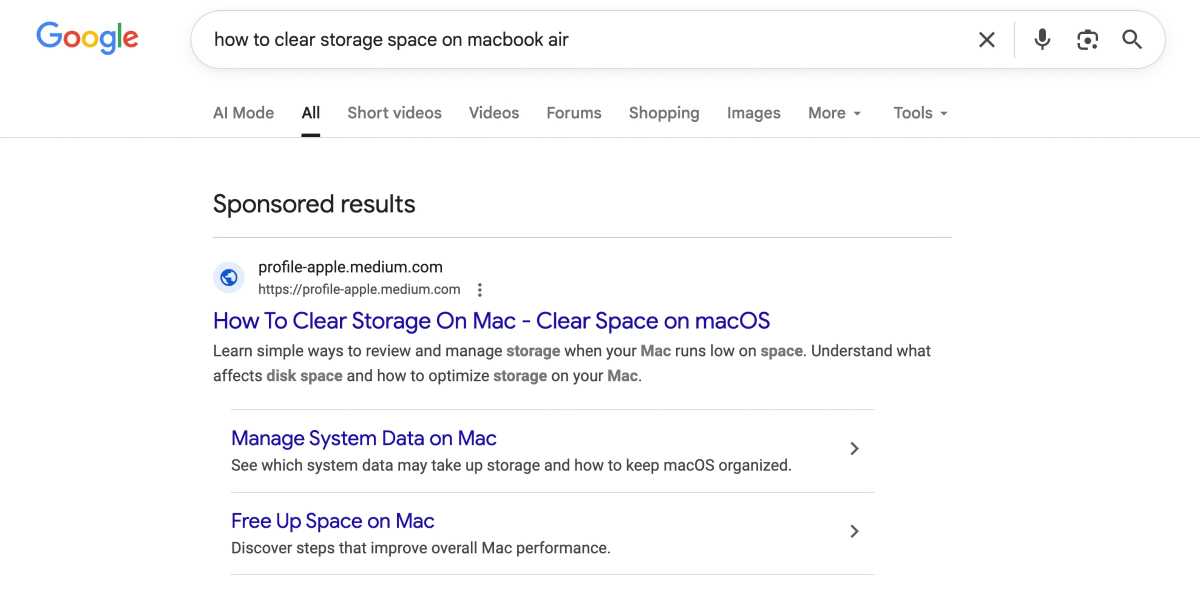Switch to the Forums tab
This screenshot has width=1200, height=606.
574,112
